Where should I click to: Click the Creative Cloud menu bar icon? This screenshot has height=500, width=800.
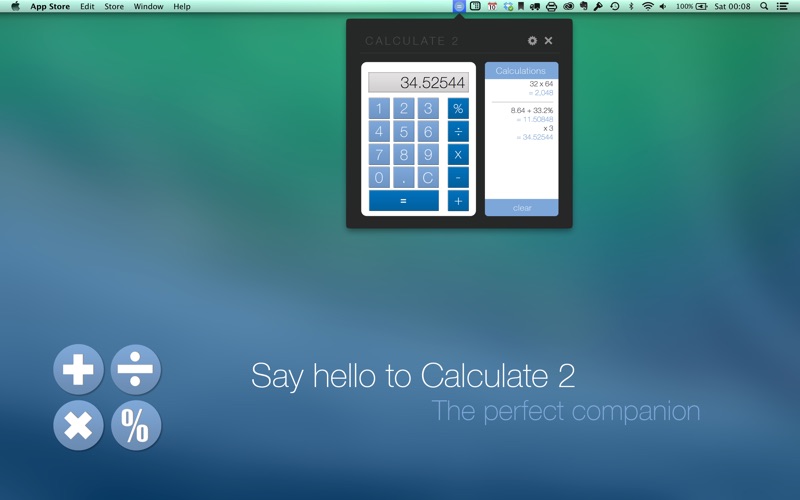tap(568, 6)
